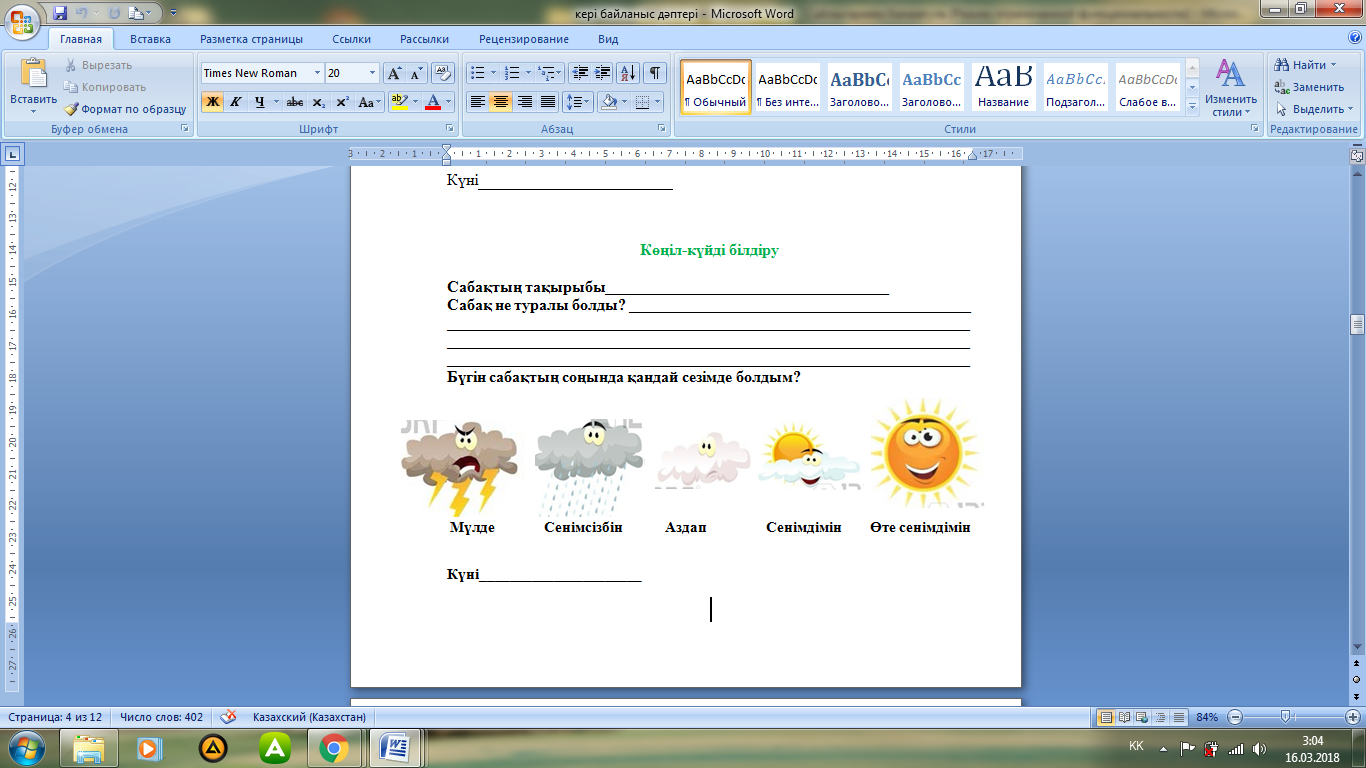Open the Рецензирование tab
Viewport: 1366px width, 768px height.
pos(524,39)
